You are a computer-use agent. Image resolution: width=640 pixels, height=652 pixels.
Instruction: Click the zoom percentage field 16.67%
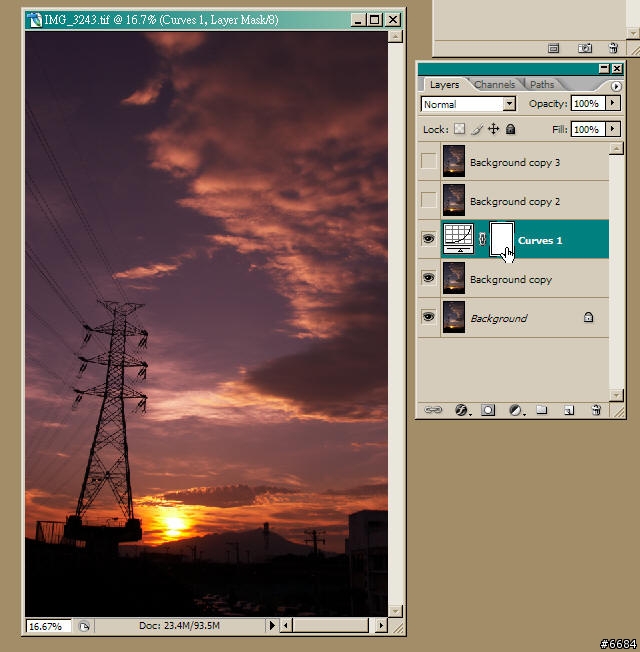click(x=49, y=626)
